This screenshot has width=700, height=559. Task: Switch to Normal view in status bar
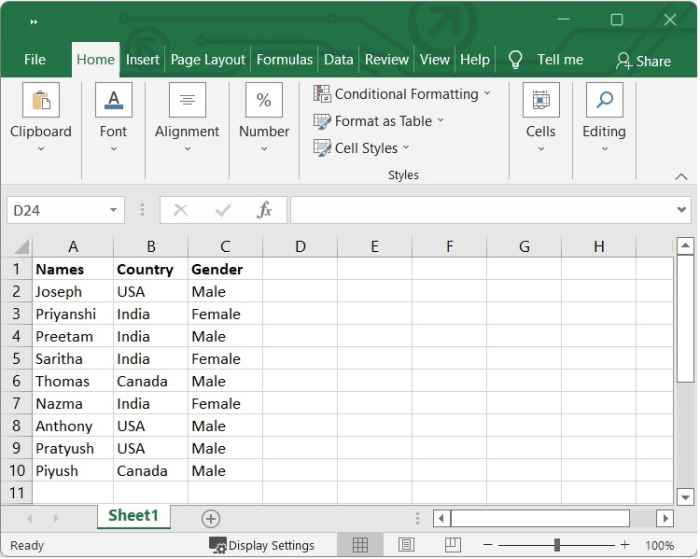pos(360,545)
